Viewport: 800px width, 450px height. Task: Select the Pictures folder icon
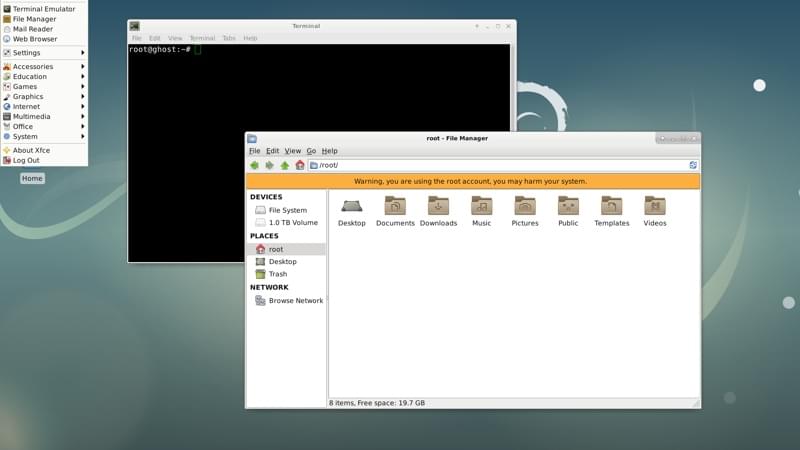pyautogui.click(x=525, y=212)
